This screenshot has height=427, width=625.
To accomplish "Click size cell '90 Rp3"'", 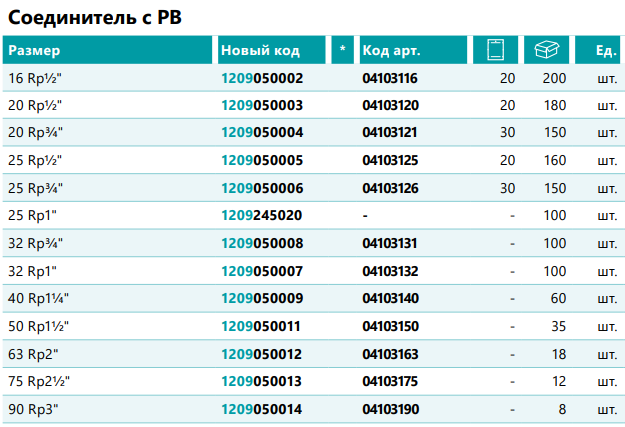I will pos(33,409).
